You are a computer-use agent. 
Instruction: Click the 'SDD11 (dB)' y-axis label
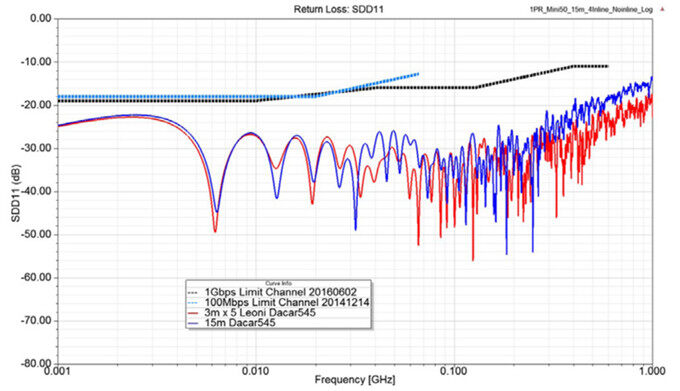pyautogui.click(x=16, y=193)
